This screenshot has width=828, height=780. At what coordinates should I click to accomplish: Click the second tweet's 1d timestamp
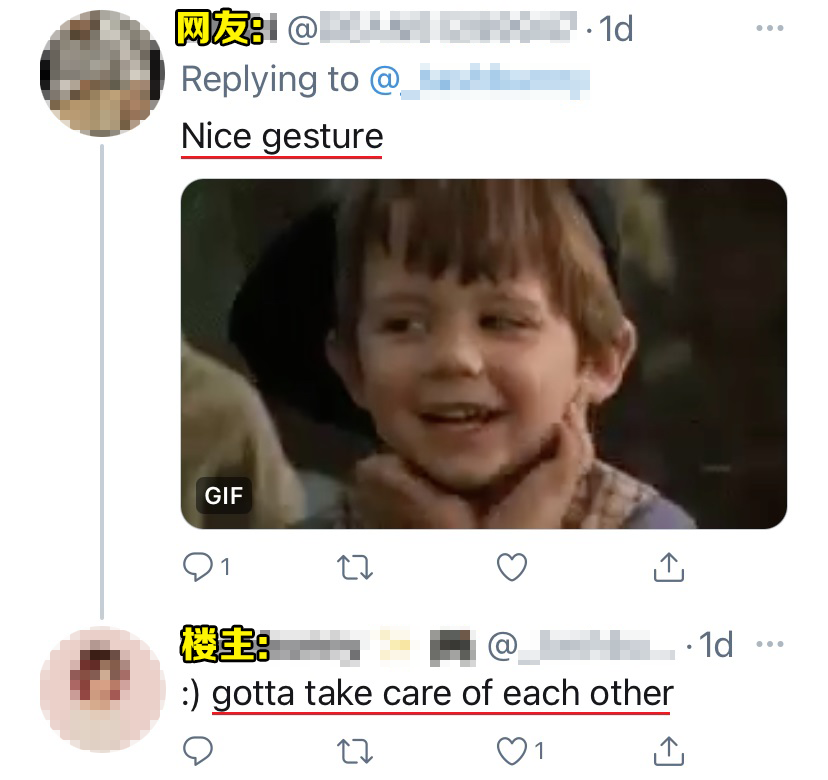coord(716,646)
